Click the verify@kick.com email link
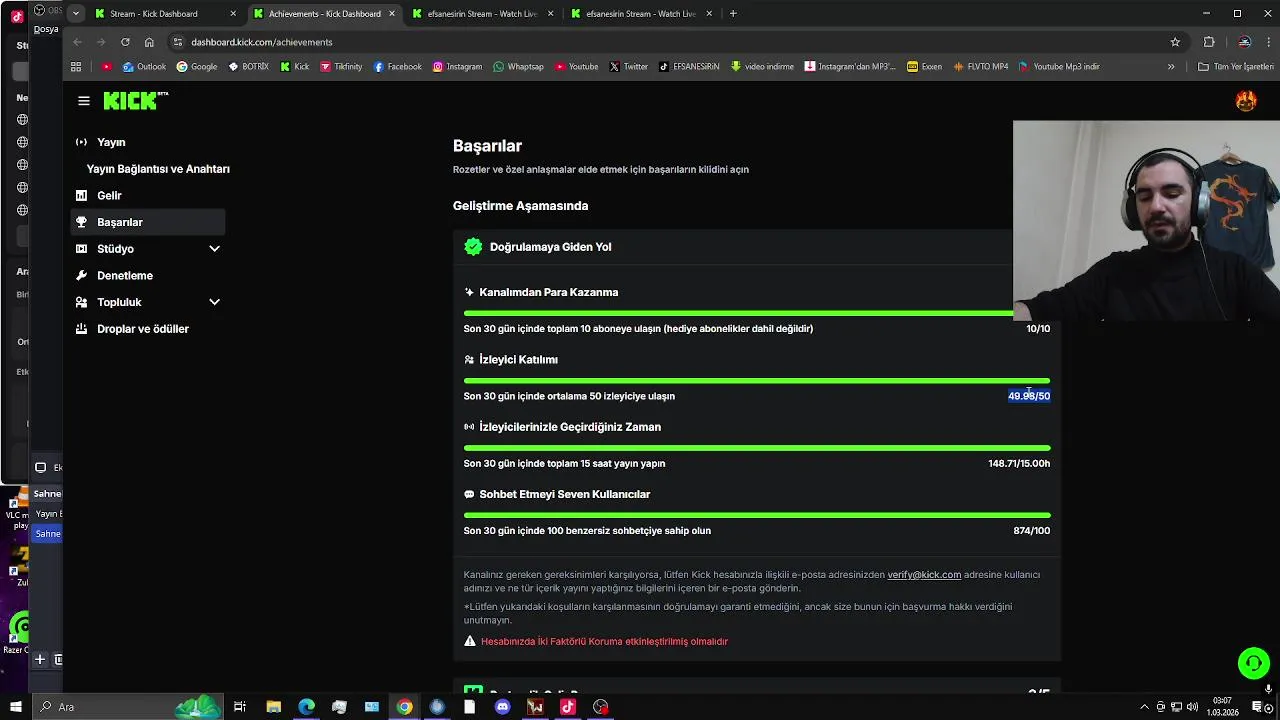 [x=924, y=575]
